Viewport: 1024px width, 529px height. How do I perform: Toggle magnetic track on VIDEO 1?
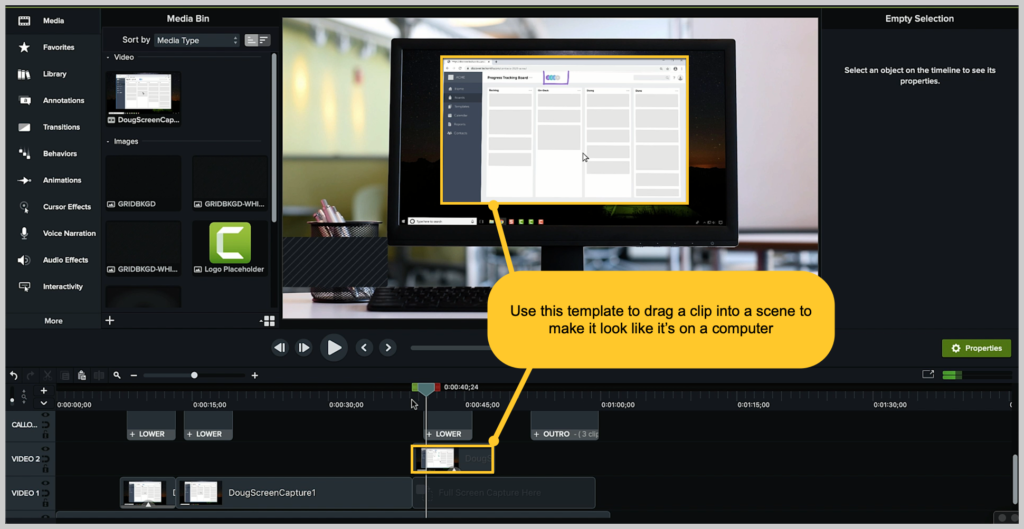coord(46,493)
